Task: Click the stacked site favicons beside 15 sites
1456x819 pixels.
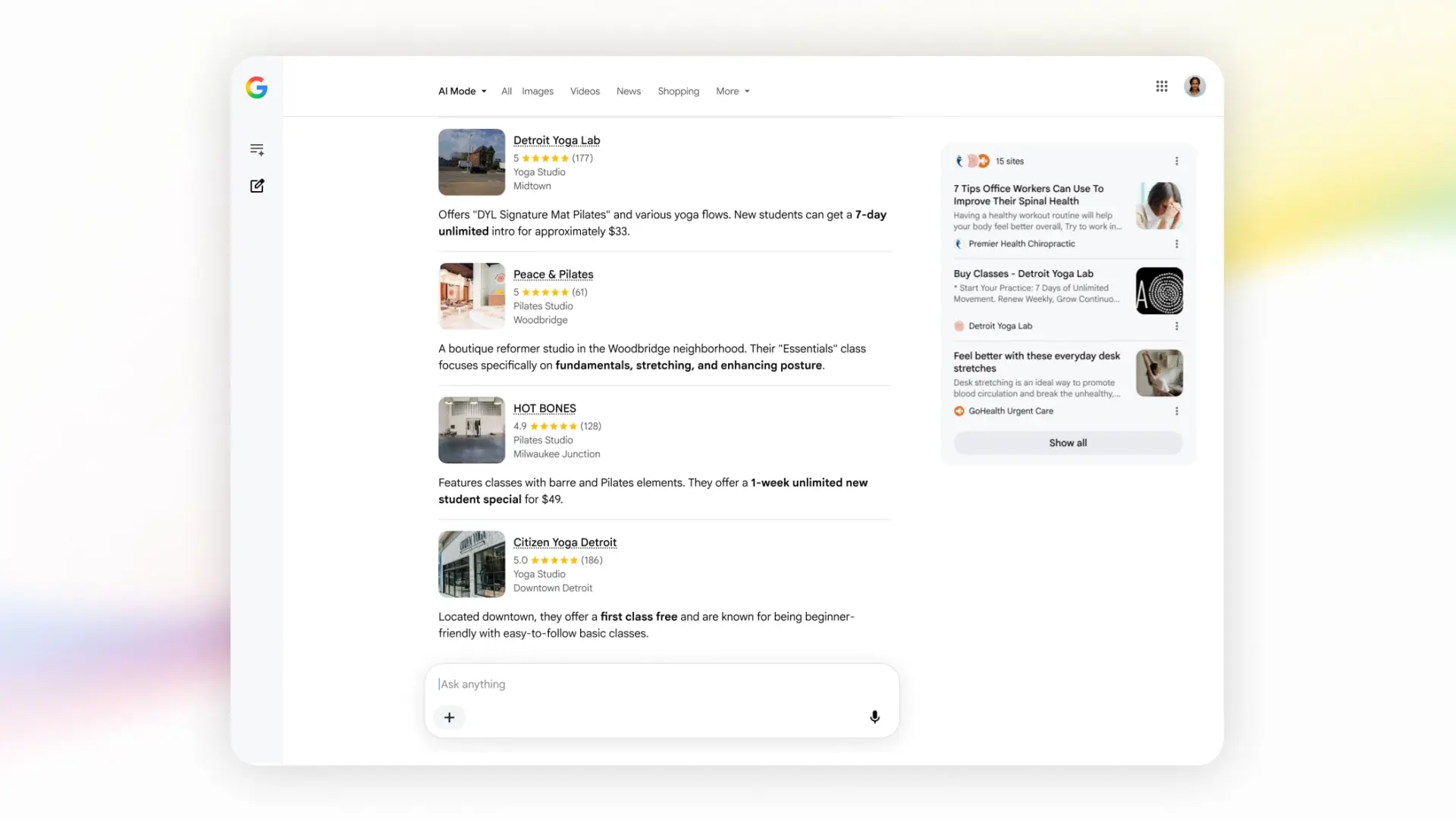Action: 972,161
